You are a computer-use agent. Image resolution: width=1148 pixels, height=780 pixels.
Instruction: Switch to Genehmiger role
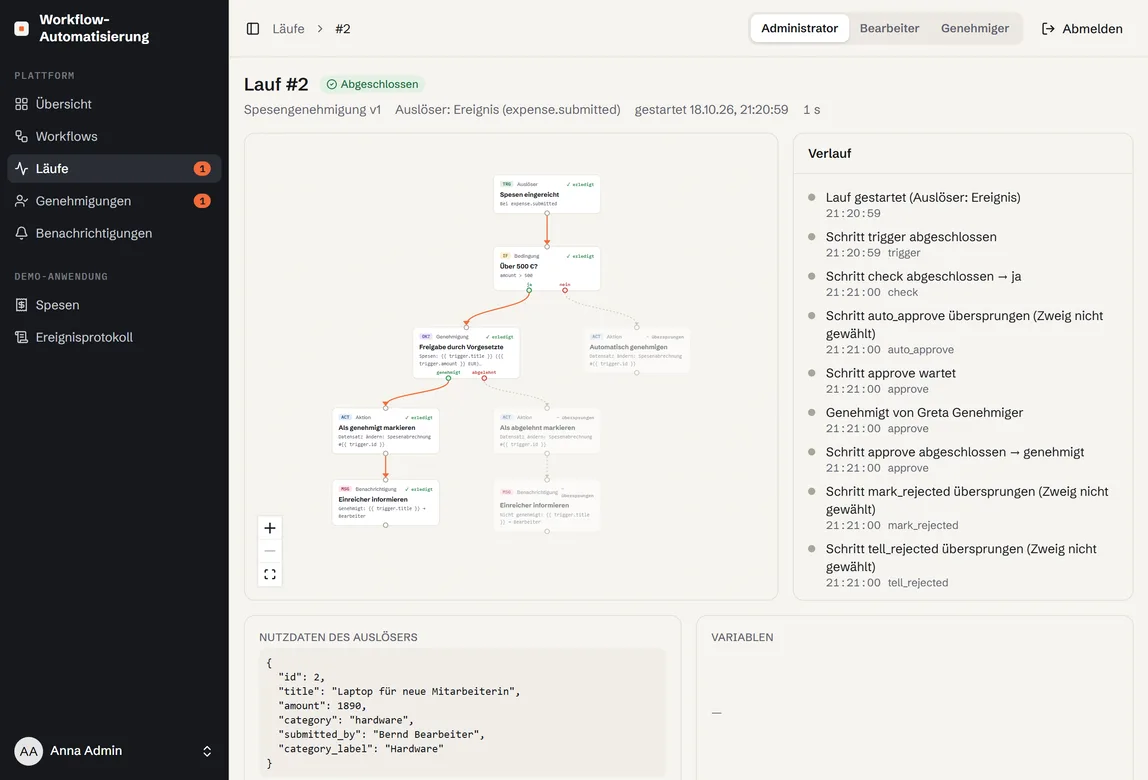click(974, 28)
